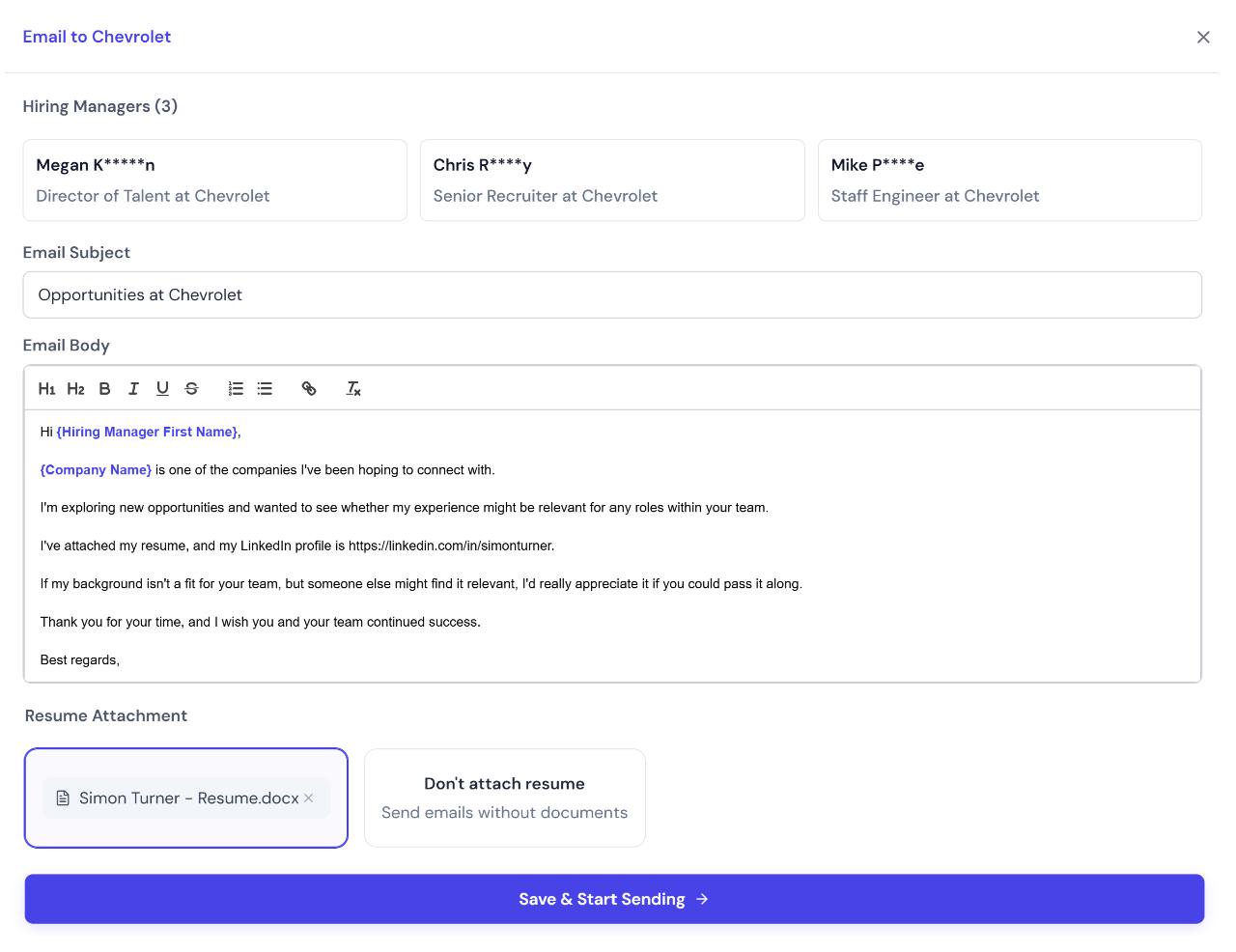The image size is (1236, 952).
Task: Select the Don't attach resume option
Action: pos(505,798)
